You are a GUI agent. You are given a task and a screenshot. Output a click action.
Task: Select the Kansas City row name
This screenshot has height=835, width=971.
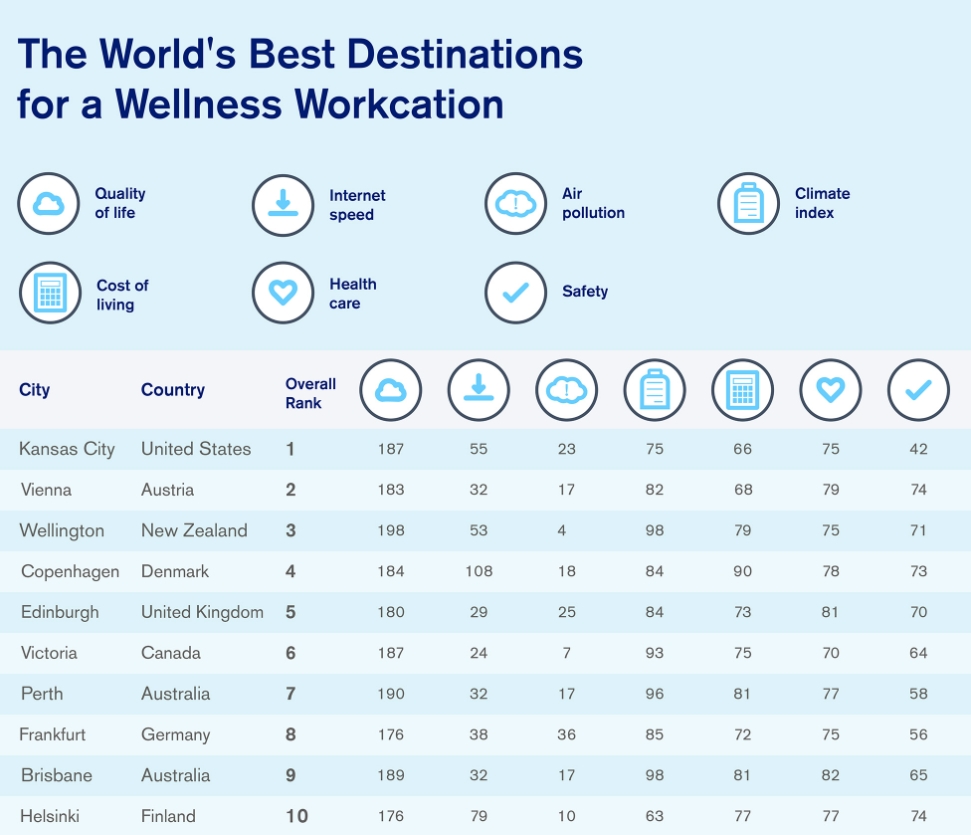[67, 449]
